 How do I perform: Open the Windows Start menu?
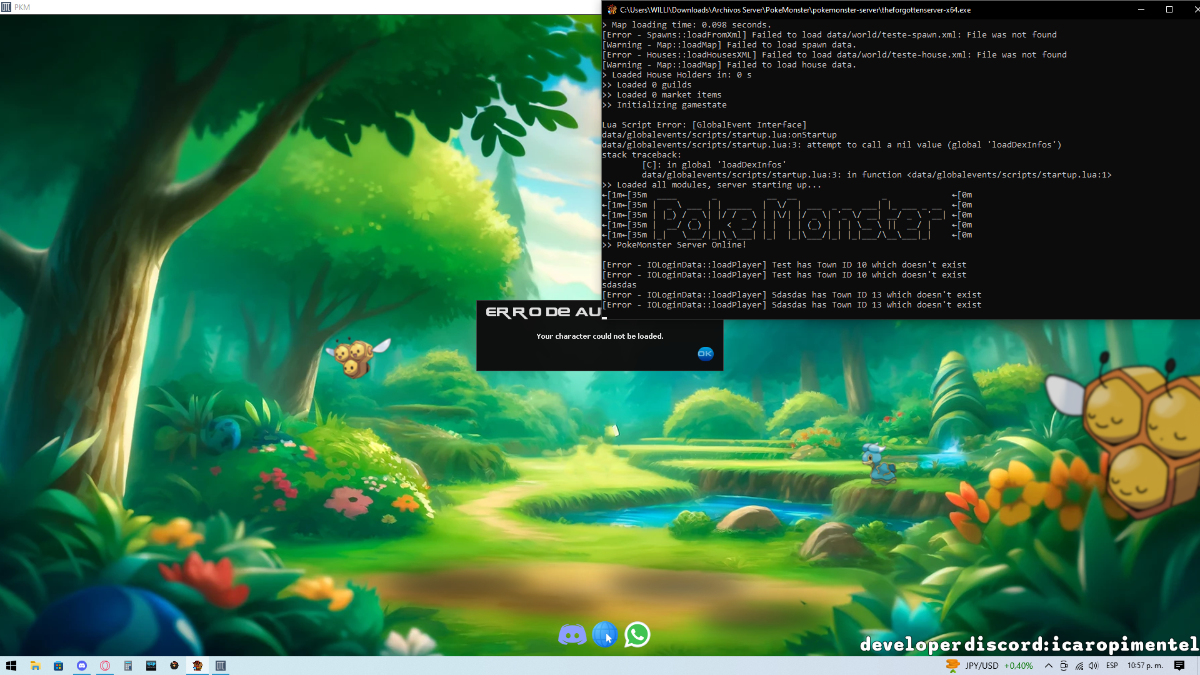11,666
